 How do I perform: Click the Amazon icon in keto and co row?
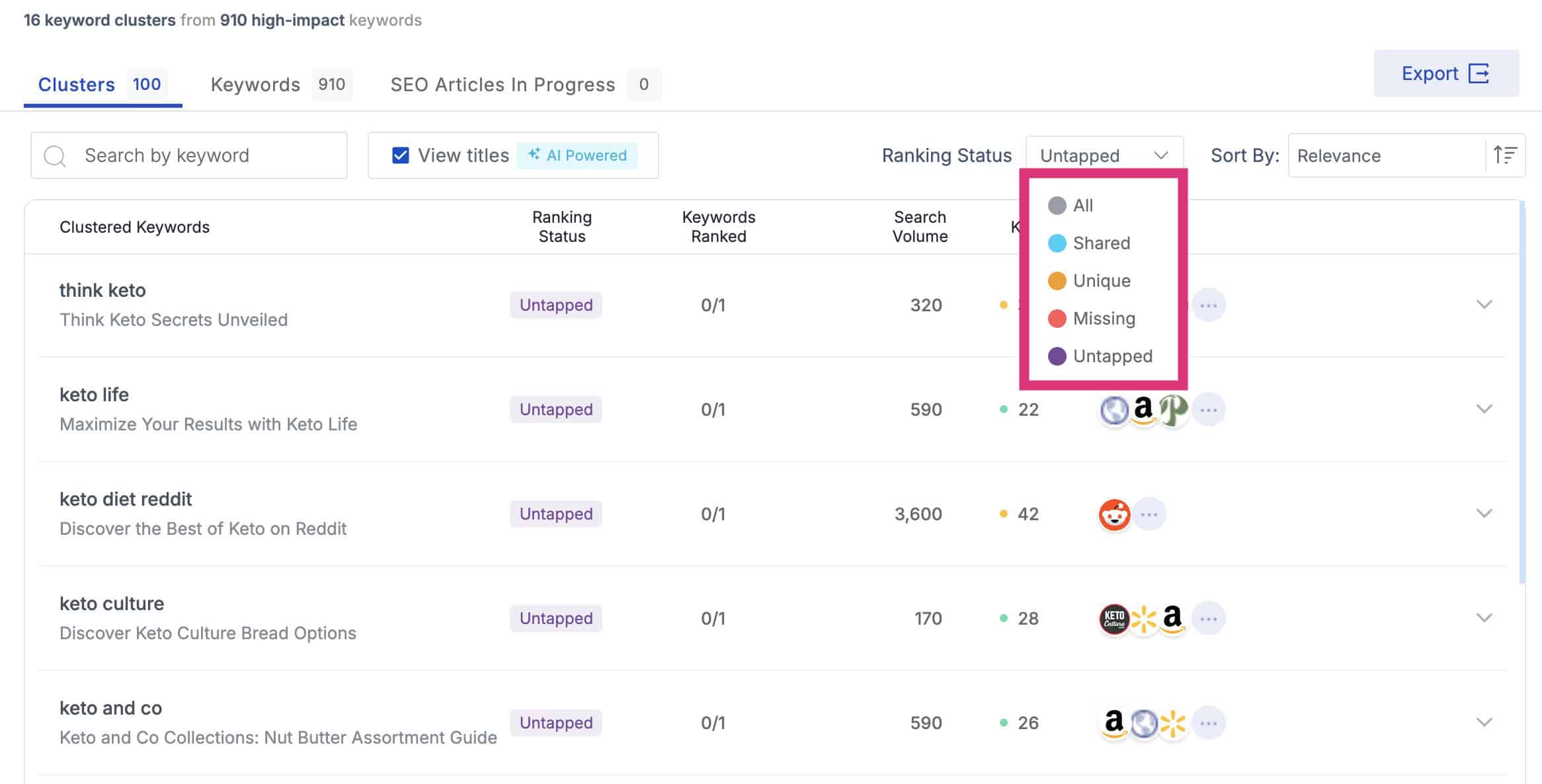pos(1114,723)
